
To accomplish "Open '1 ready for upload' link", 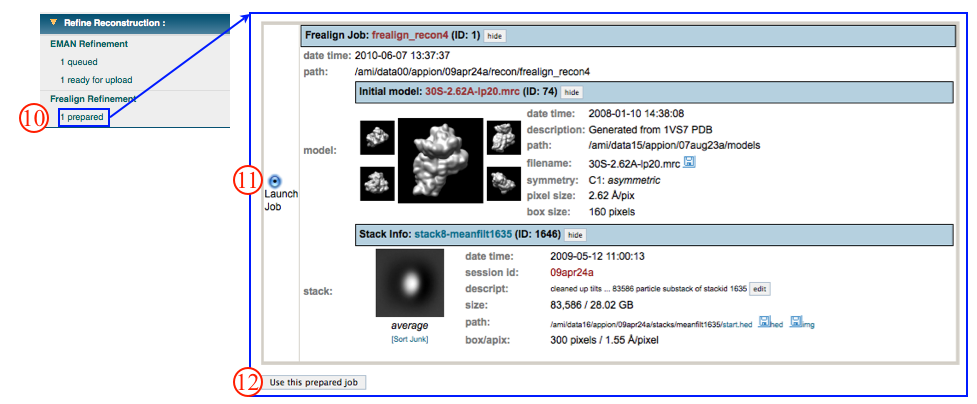I will click(x=95, y=80).
